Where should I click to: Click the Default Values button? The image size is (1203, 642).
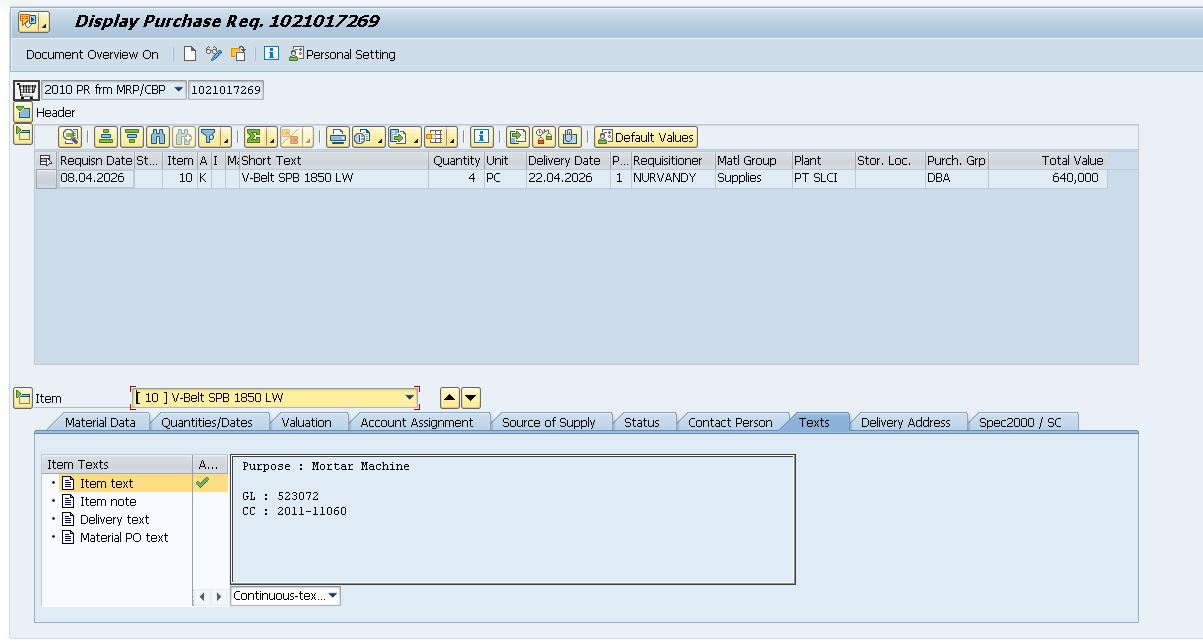(646, 137)
